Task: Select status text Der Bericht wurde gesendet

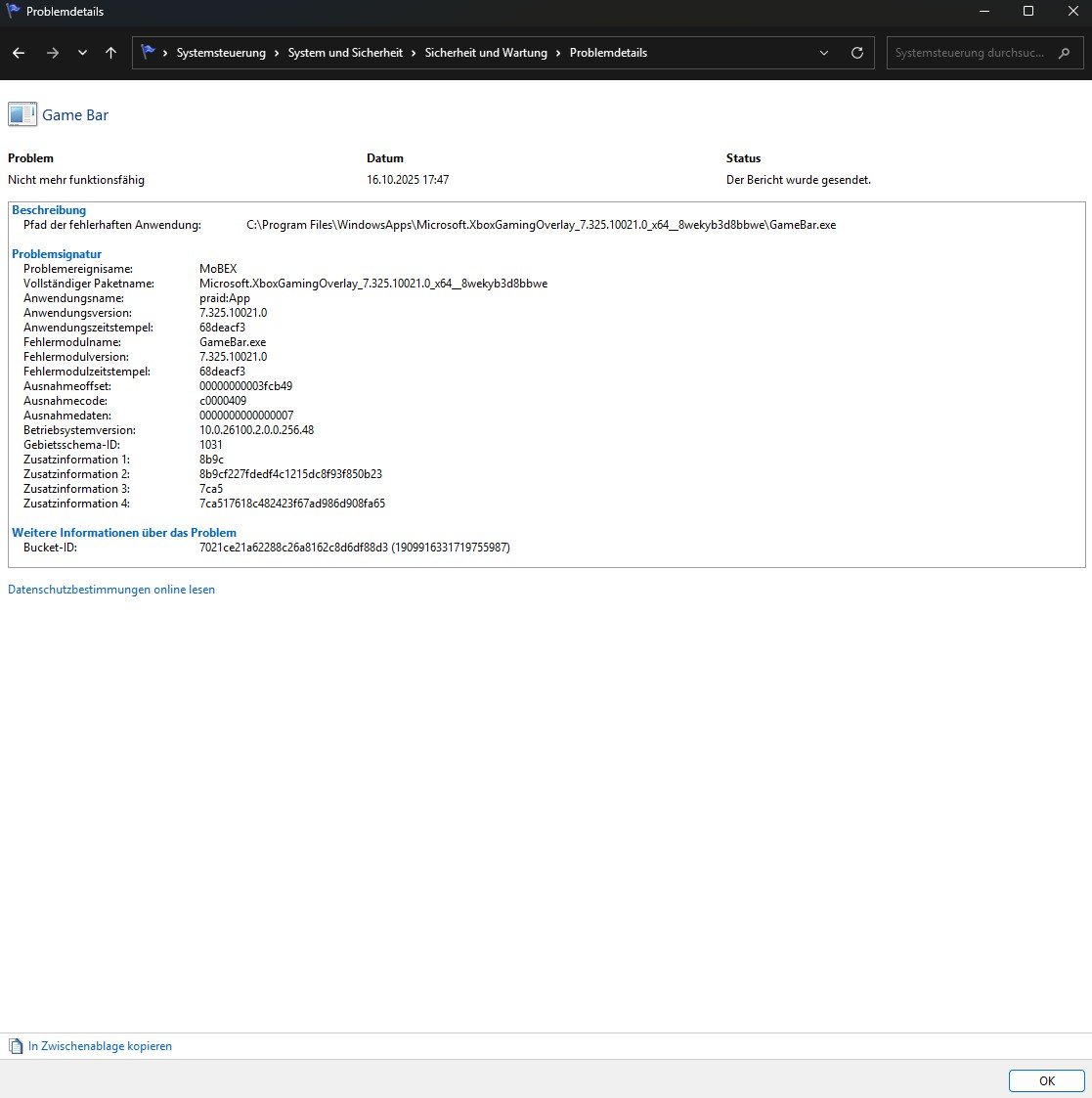Action: pyautogui.click(x=798, y=180)
